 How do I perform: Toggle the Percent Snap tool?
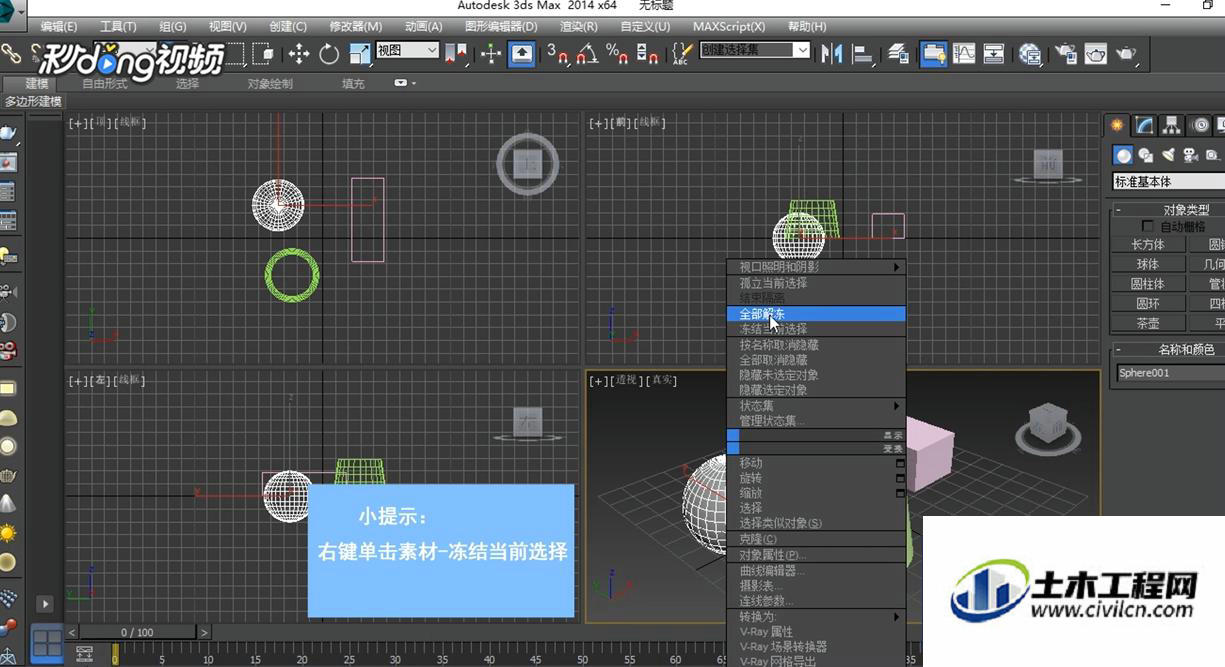(x=617, y=54)
